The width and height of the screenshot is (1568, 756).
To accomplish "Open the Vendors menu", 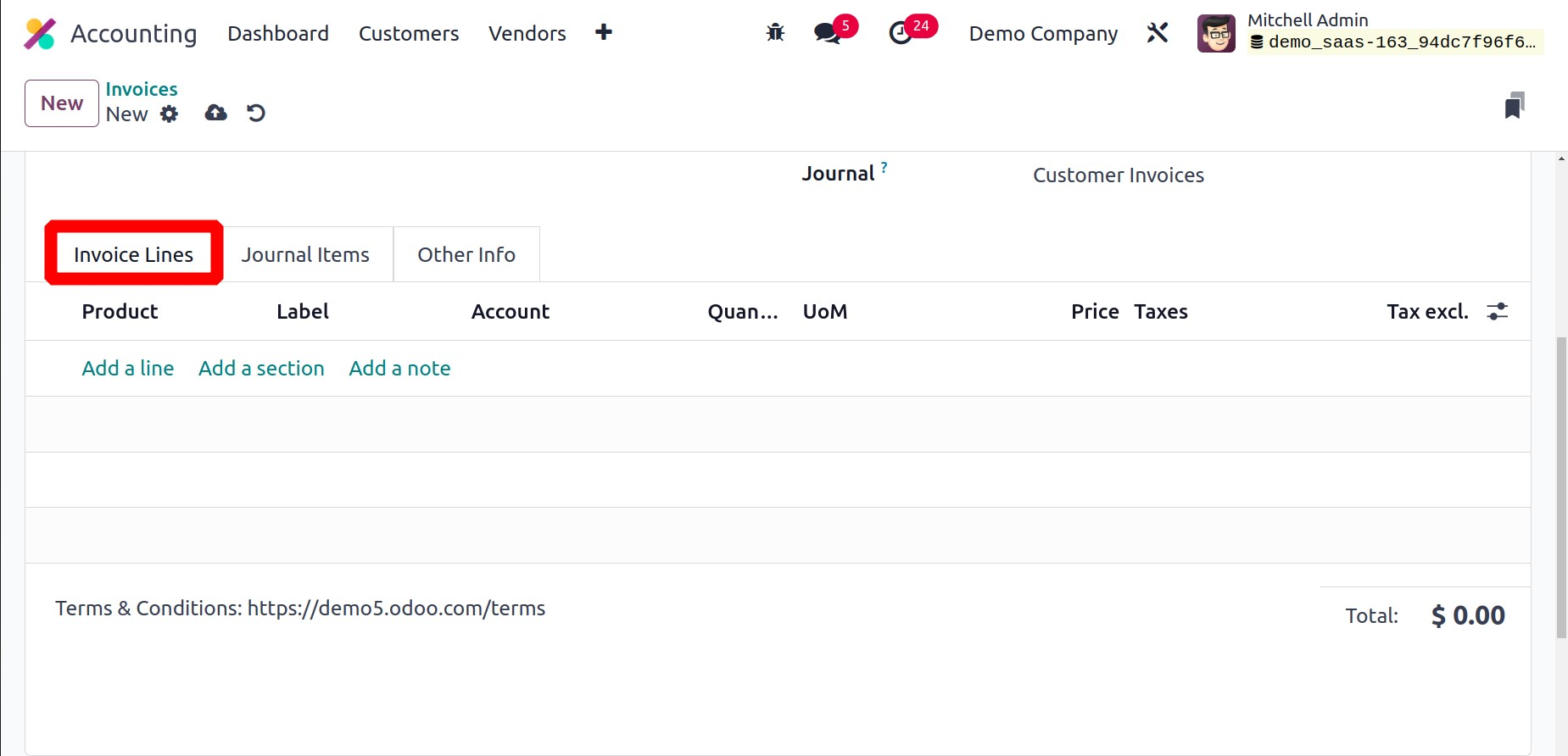I will click(x=527, y=33).
